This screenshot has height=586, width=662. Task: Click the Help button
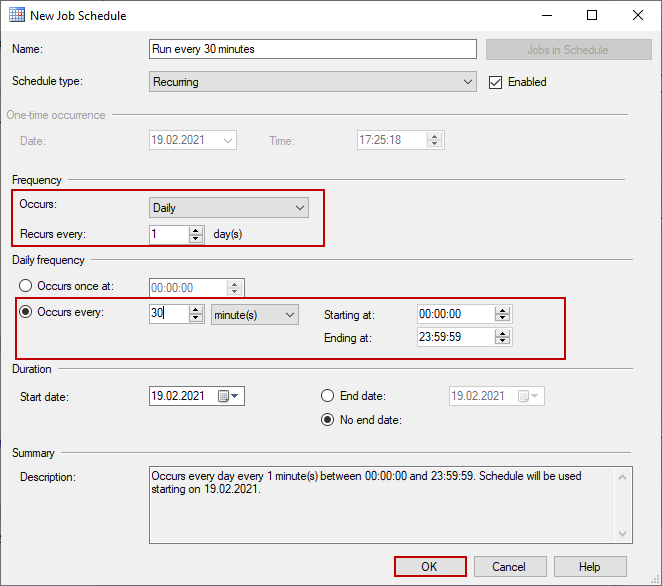590,567
